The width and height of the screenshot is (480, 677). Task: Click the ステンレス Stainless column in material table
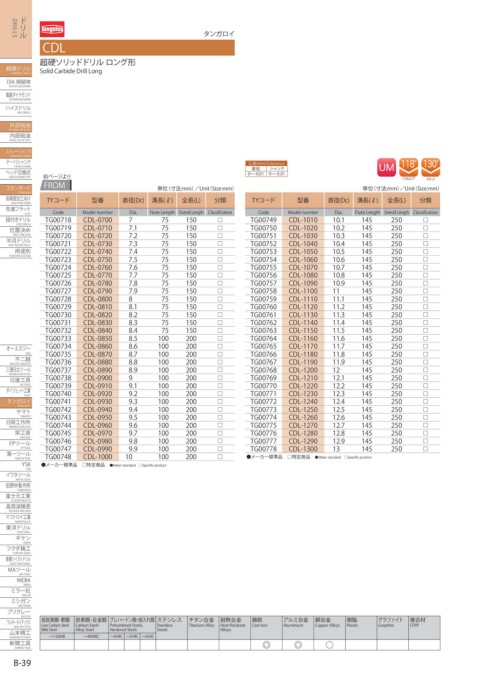[x=171, y=633]
